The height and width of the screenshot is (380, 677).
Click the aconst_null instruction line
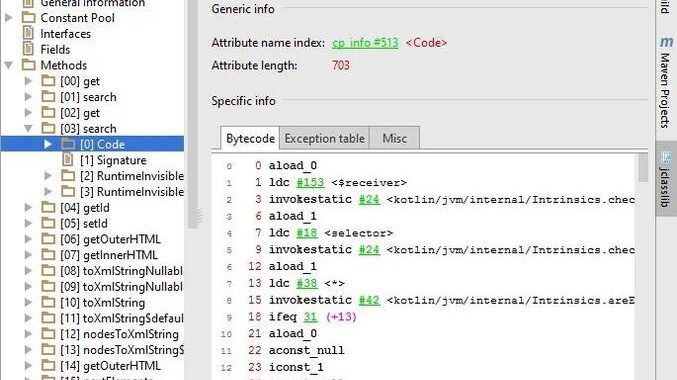click(x=306, y=350)
